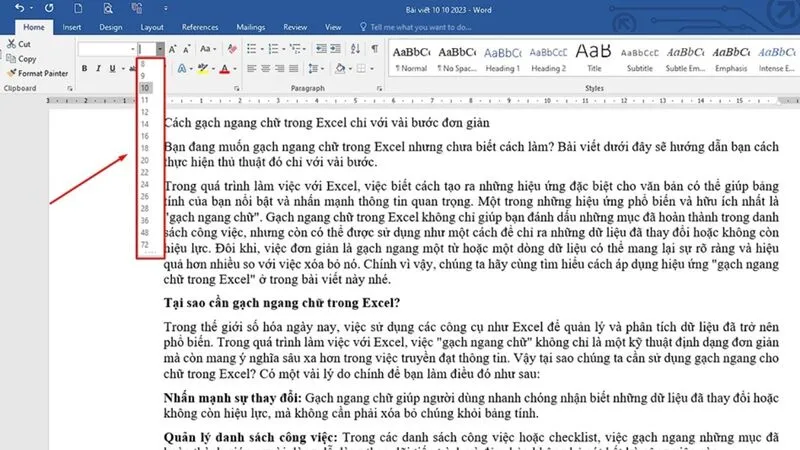This screenshot has height=450, width=800.
Task: Cut the selected text
Action: pos(19,44)
